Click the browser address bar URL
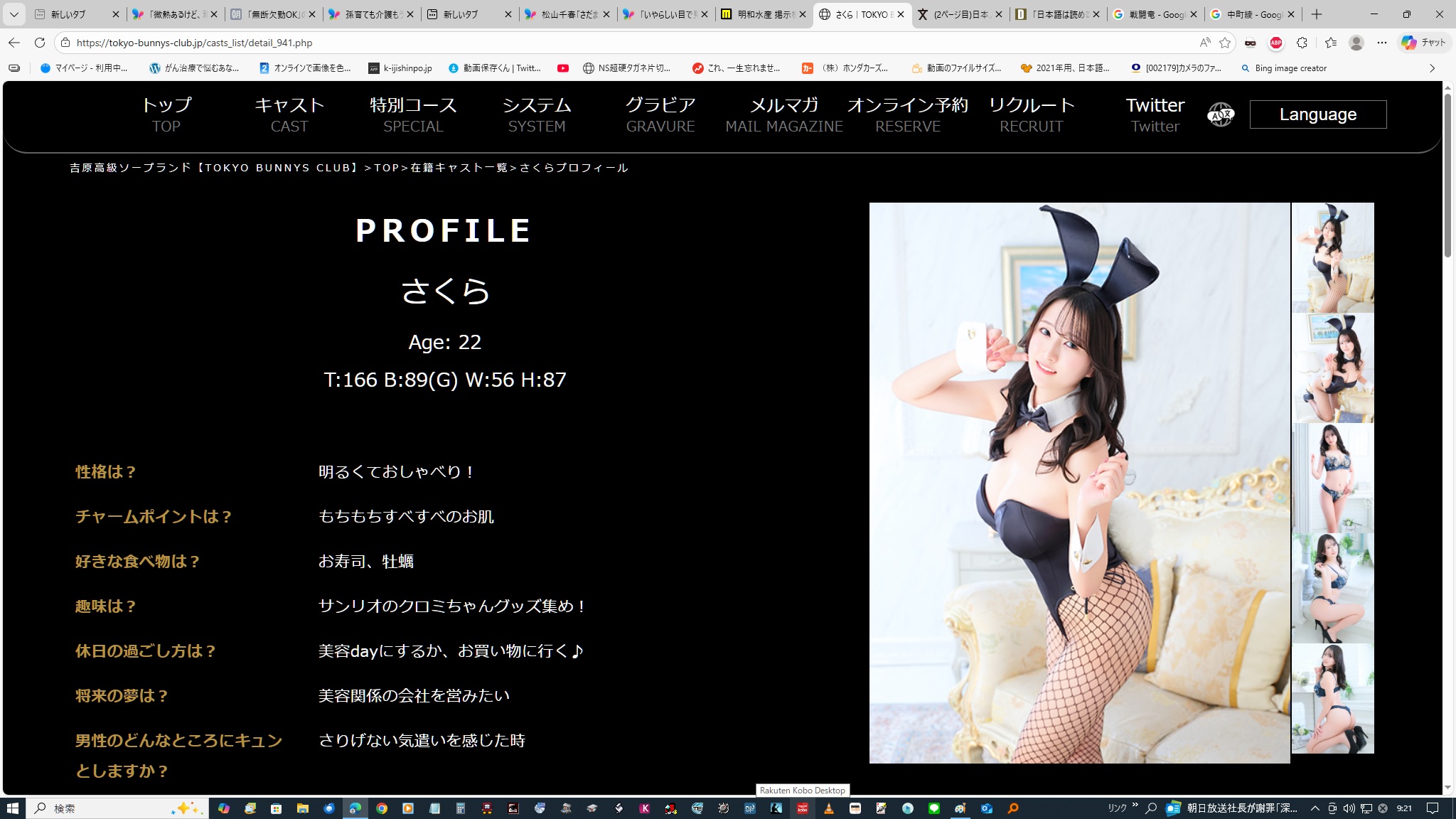This screenshot has height=819, width=1456. (194, 43)
